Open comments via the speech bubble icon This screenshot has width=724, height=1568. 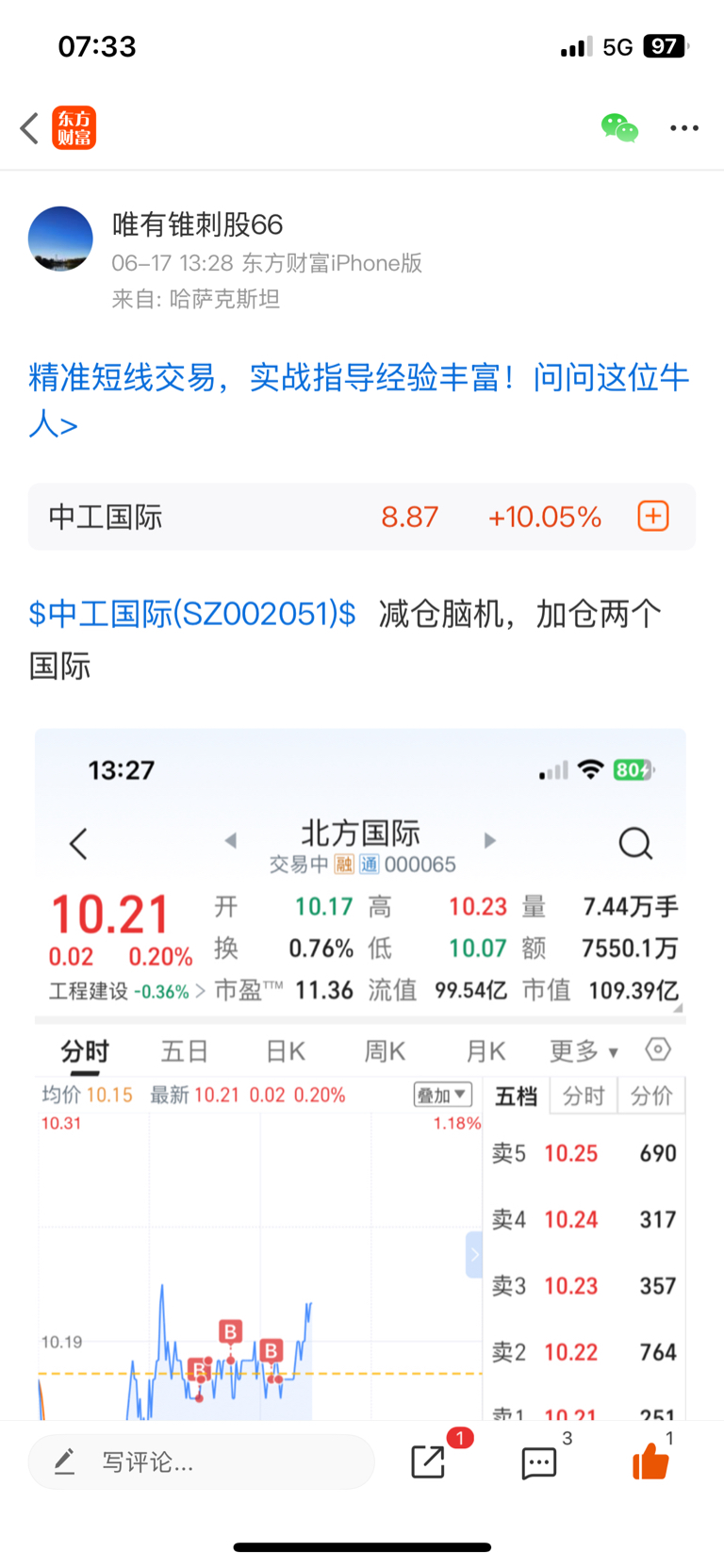point(539,1462)
